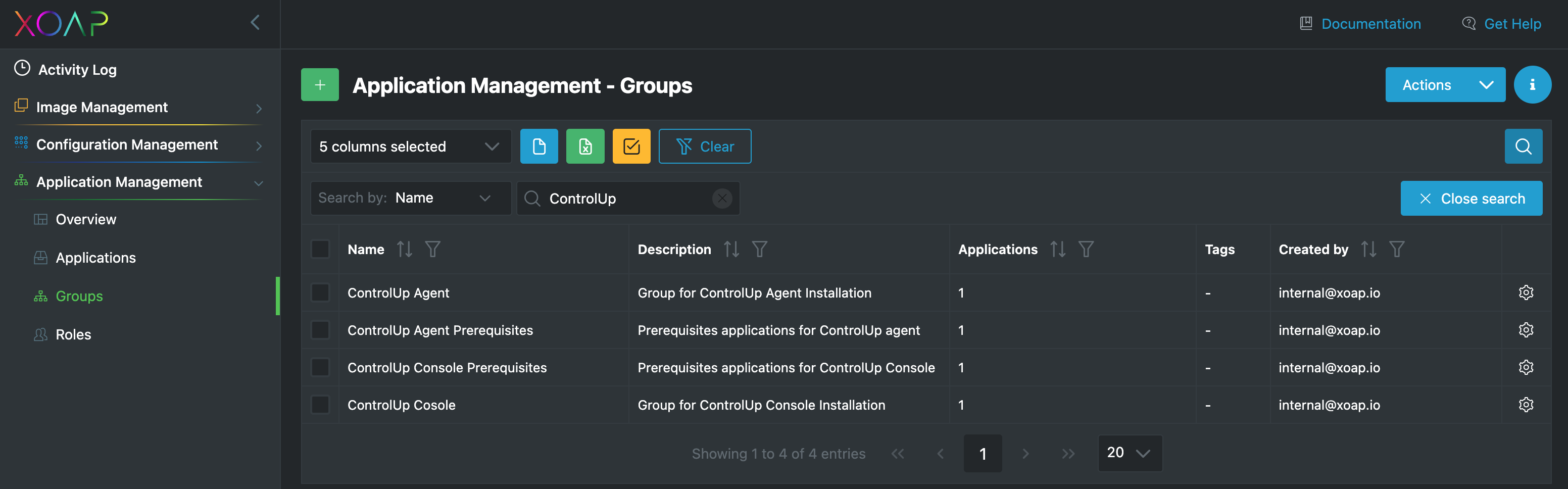Open the blue magnifier search button
The height and width of the screenshot is (489, 1568).
click(x=1523, y=146)
